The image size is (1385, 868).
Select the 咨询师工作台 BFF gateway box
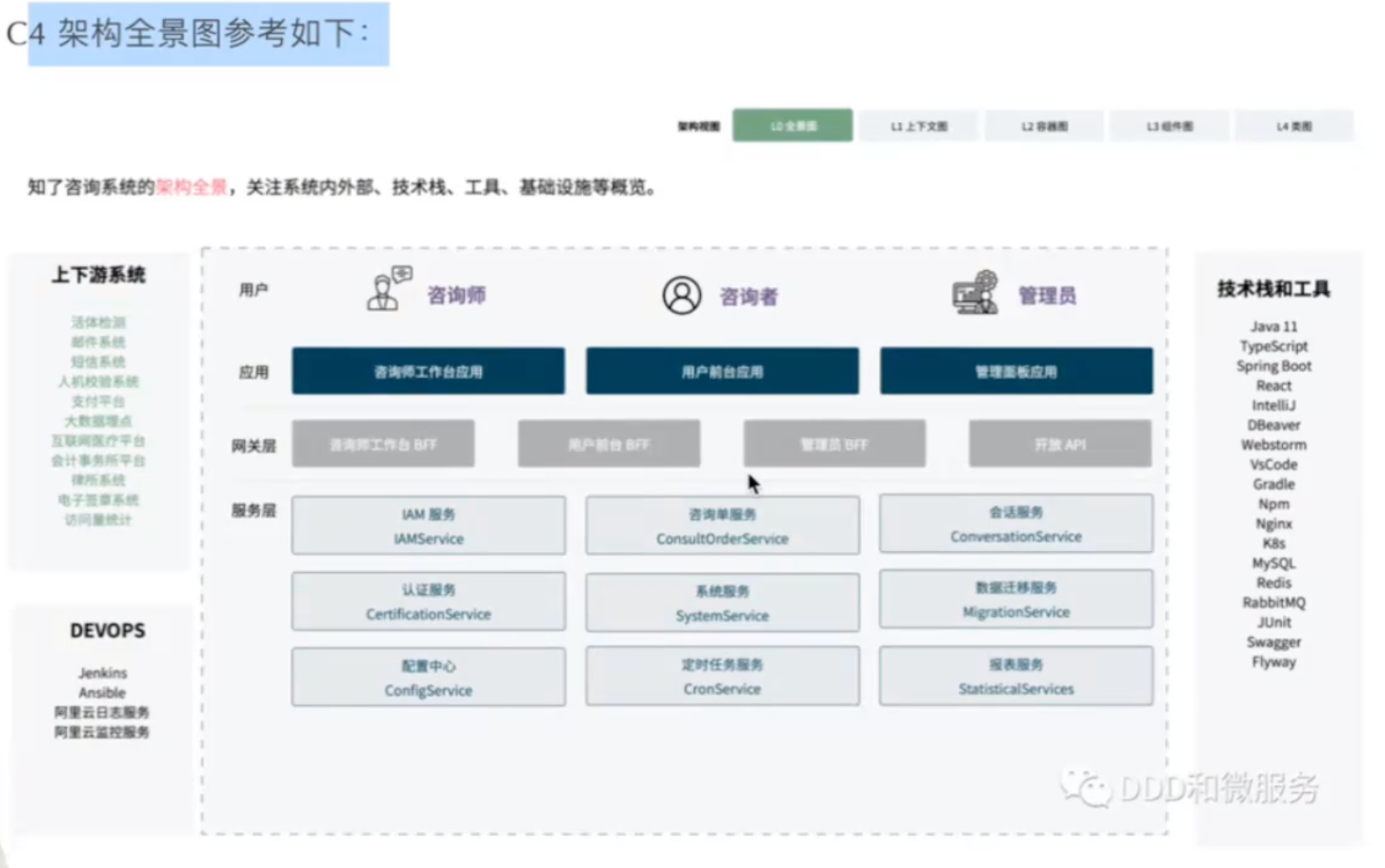coord(383,444)
